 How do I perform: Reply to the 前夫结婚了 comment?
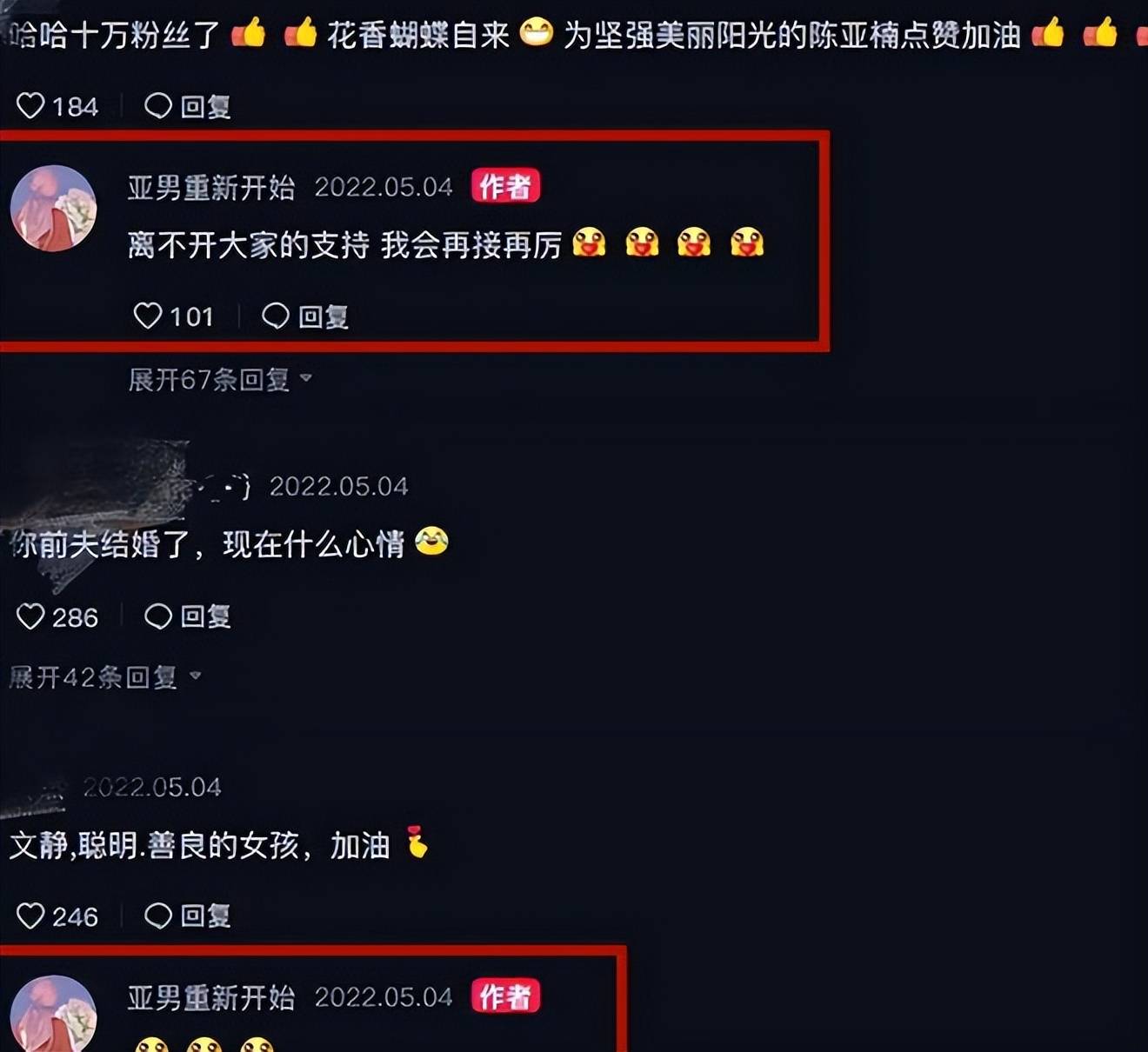point(187,616)
